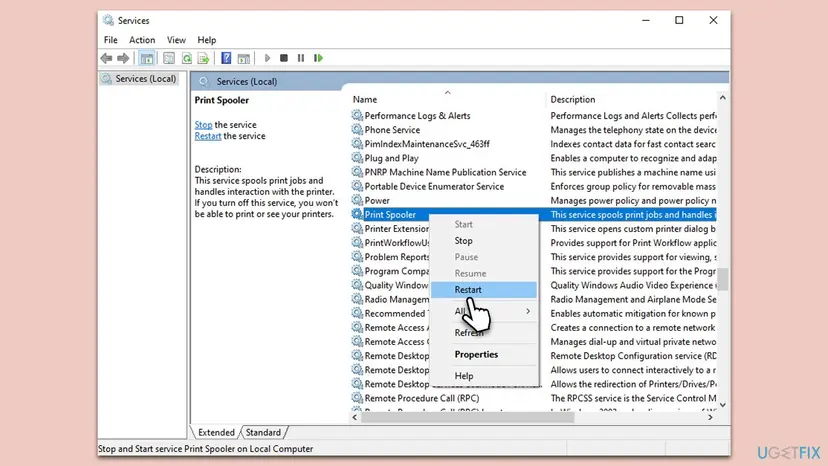Screen dimensions: 828x466
Task: Toggle the Show/Hide Action Pane icon
Action: pyautogui.click(x=243, y=58)
